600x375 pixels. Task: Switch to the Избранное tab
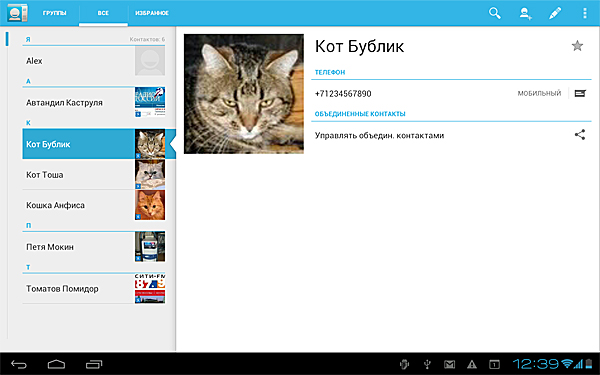152,13
